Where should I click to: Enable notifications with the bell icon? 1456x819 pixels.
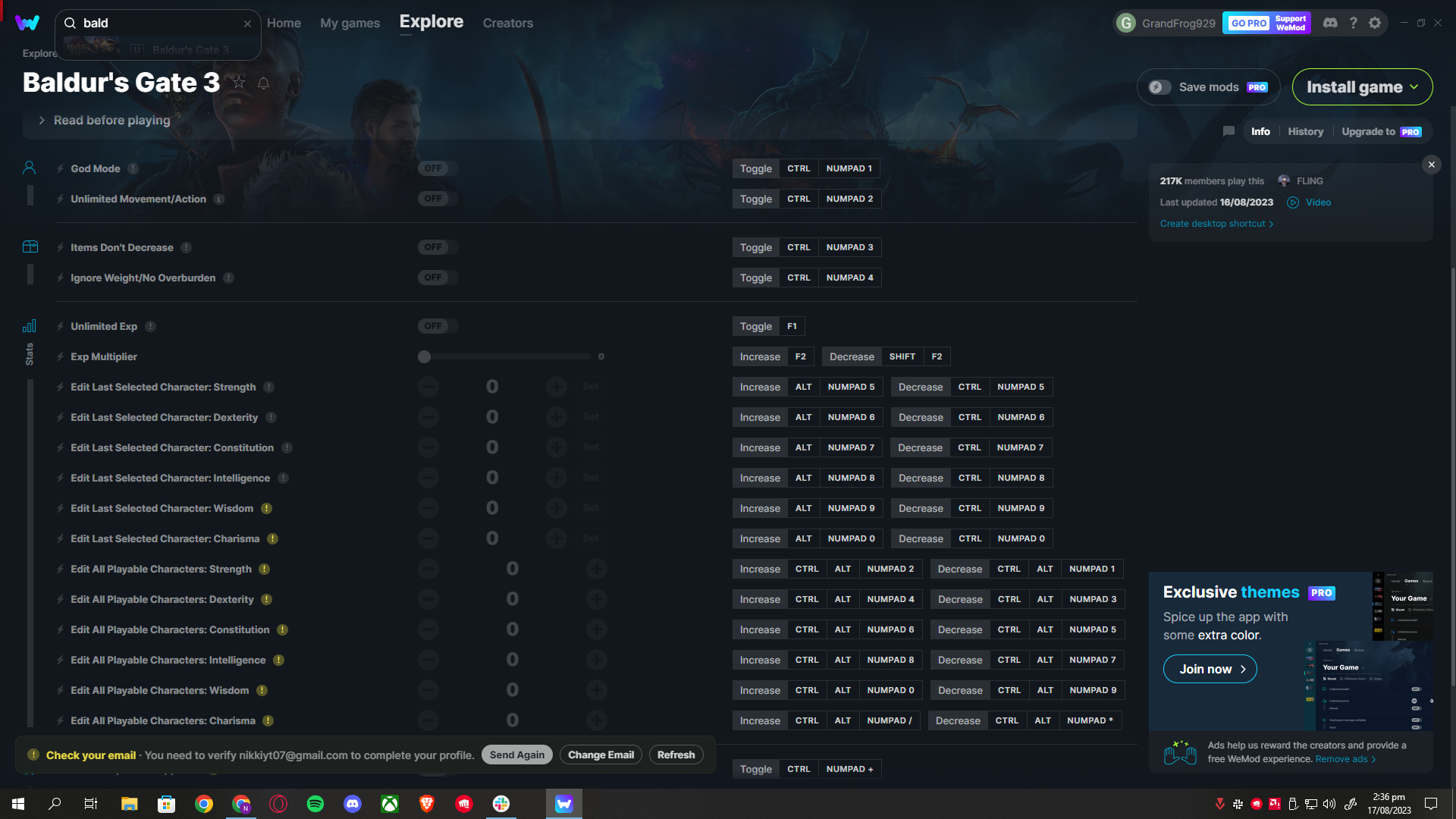click(263, 83)
